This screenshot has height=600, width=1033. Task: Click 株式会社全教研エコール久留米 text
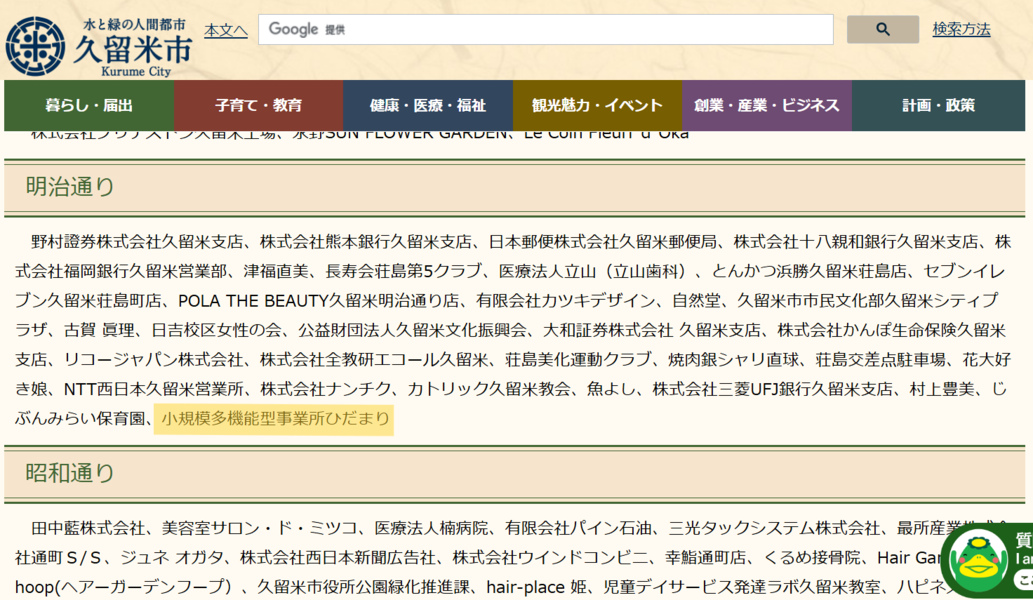click(x=374, y=360)
